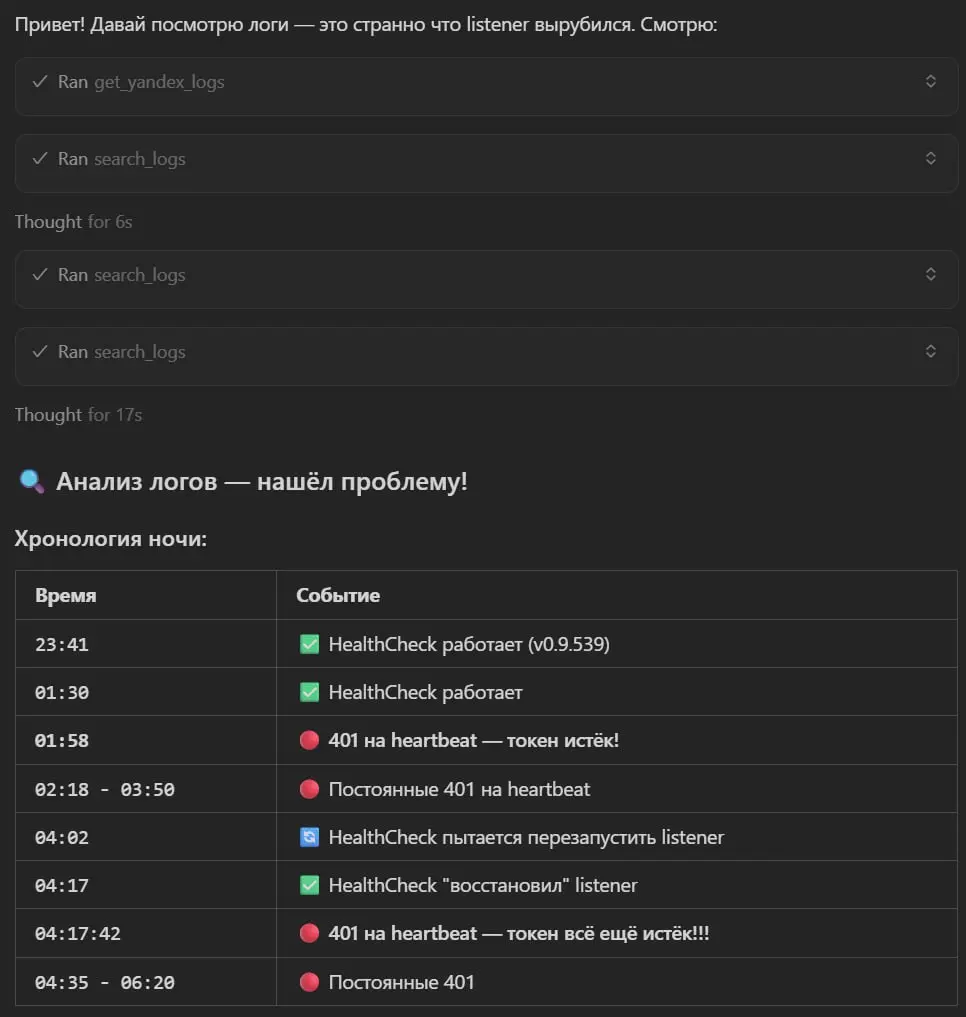Click green check icon in 23:41 row
Image resolution: width=966 pixels, height=1017 pixels.
pyautogui.click(x=309, y=644)
